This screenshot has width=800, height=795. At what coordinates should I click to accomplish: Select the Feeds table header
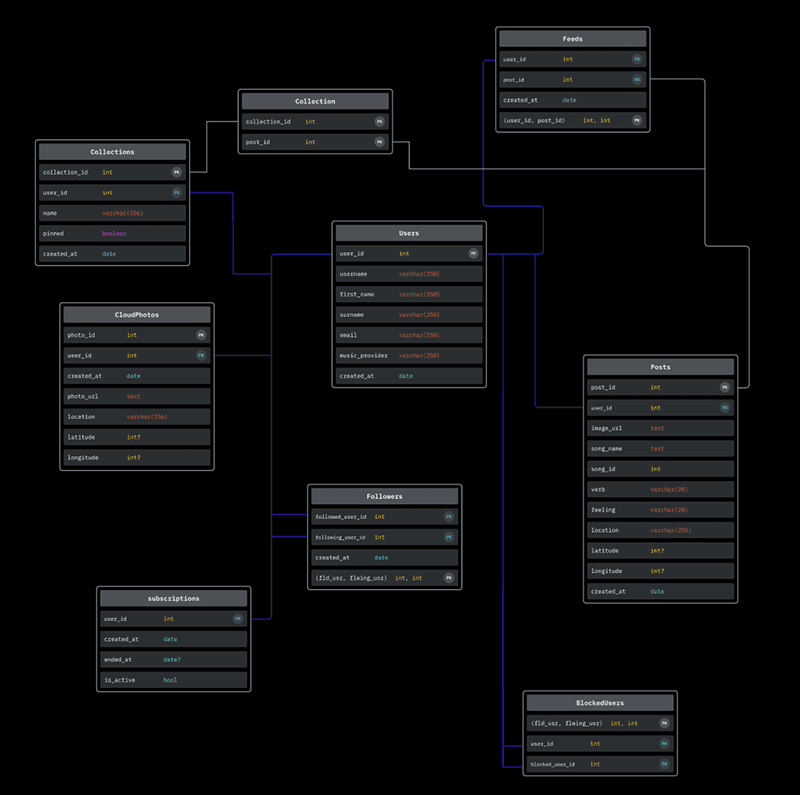pyautogui.click(x=573, y=39)
